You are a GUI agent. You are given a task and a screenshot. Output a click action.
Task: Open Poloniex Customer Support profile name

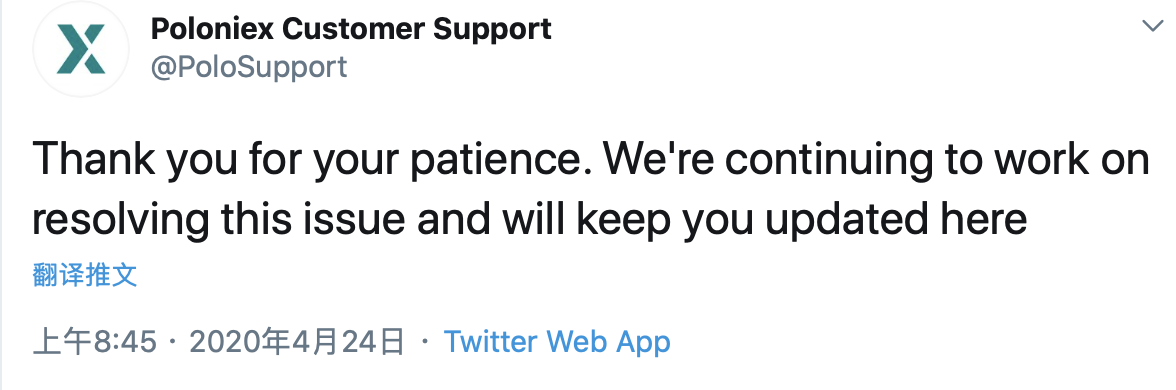click(x=351, y=29)
